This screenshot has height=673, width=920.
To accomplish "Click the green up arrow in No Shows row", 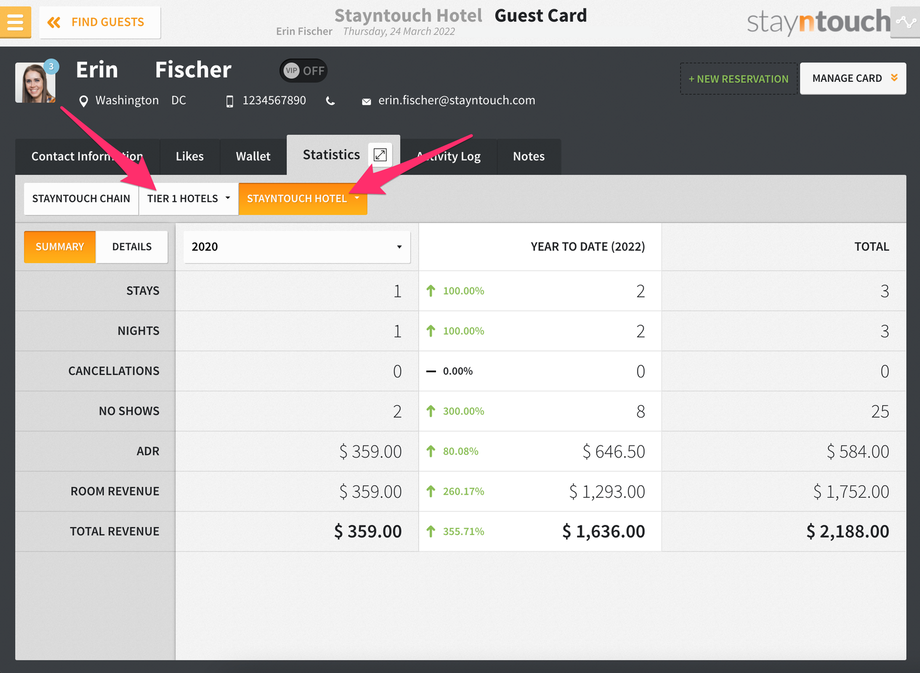I will pyautogui.click(x=431, y=411).
